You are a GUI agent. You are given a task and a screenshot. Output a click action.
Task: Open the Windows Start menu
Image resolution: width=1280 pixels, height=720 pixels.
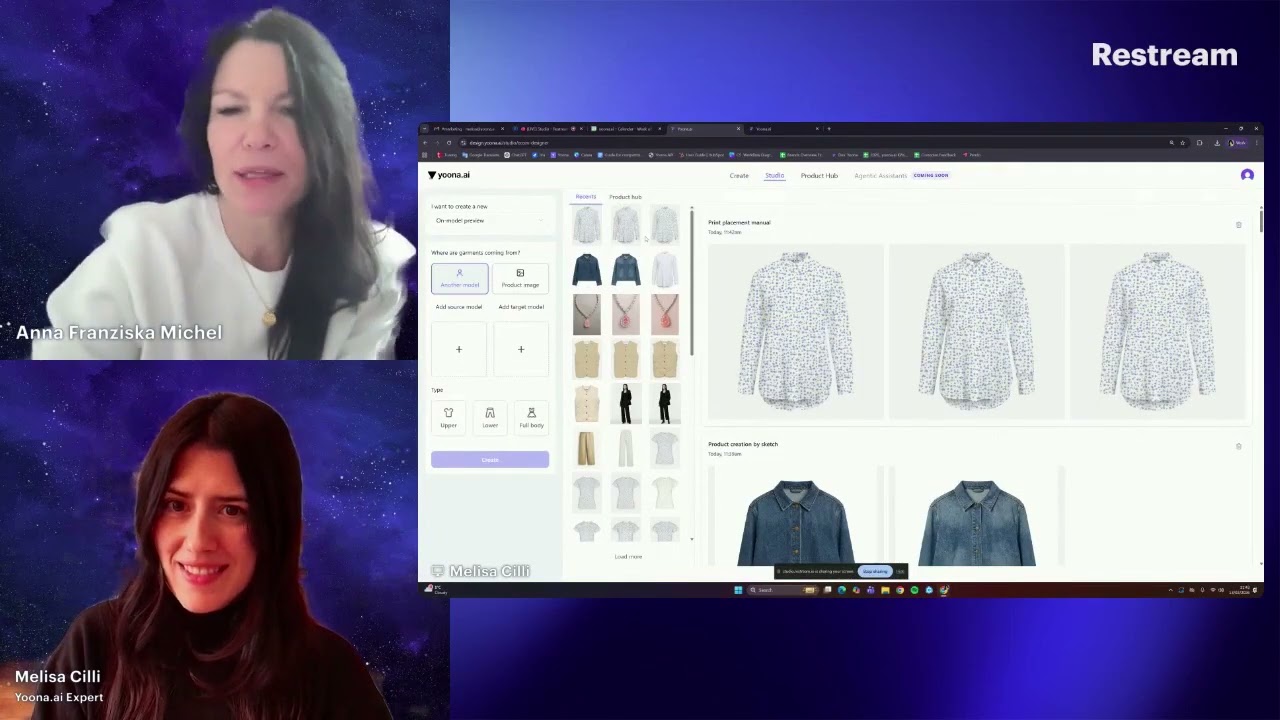click(x=738, y=590)
